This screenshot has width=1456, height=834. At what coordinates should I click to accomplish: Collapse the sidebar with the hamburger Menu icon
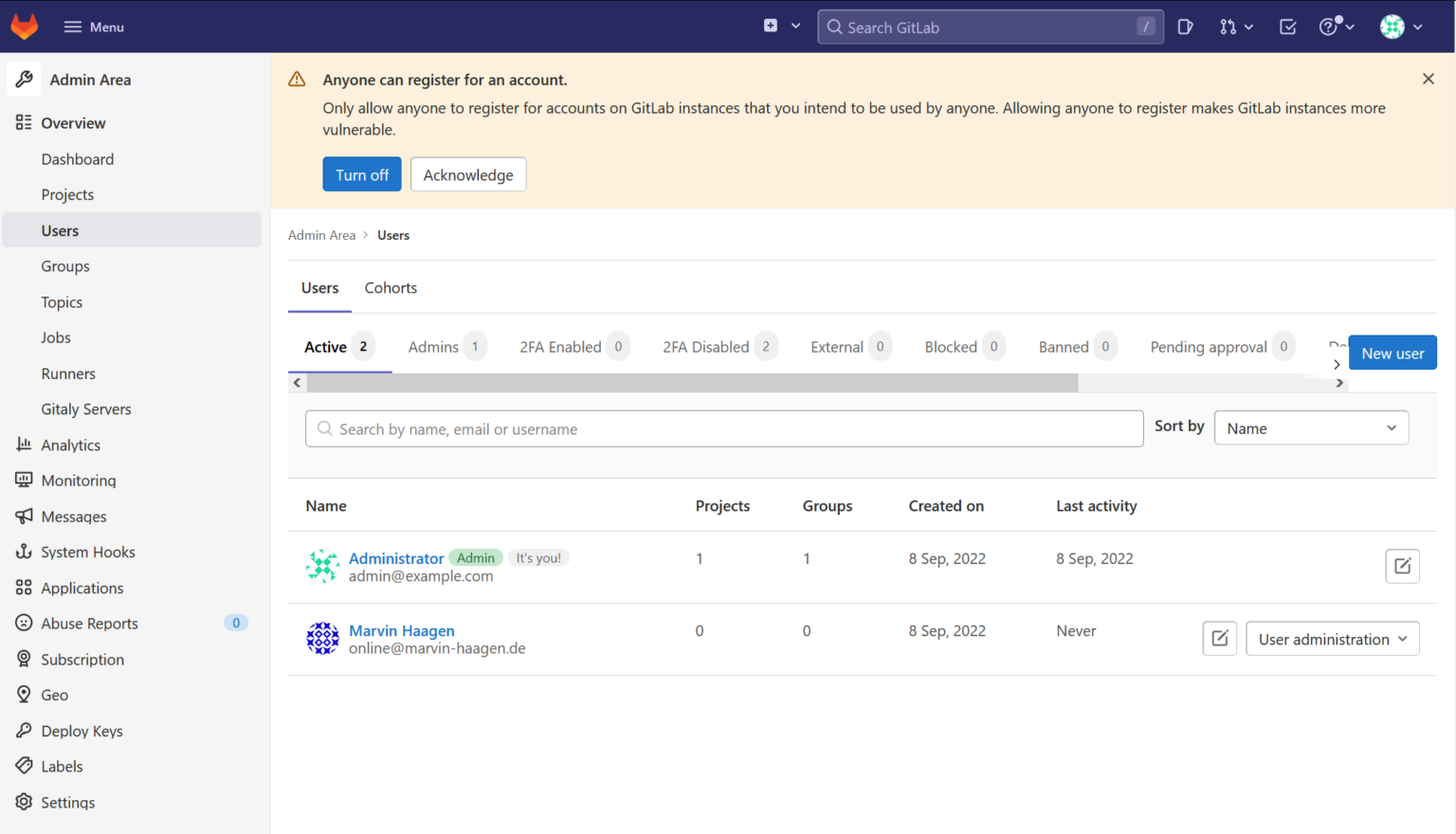tap(72, 26)
